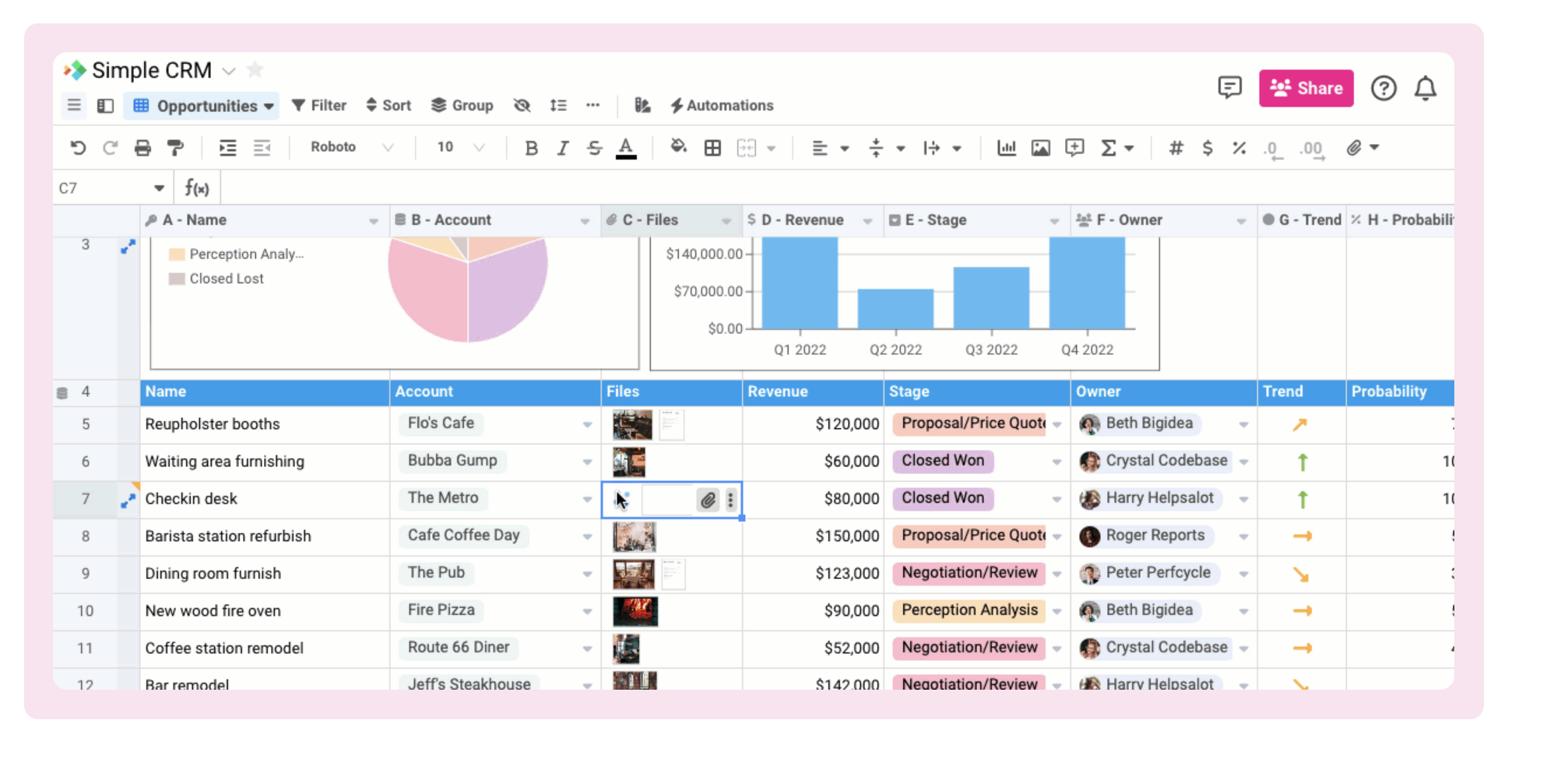Screen dimensions: 1568x780
Task: Open the D - Revenue column menu
Action: coord(867,222)
